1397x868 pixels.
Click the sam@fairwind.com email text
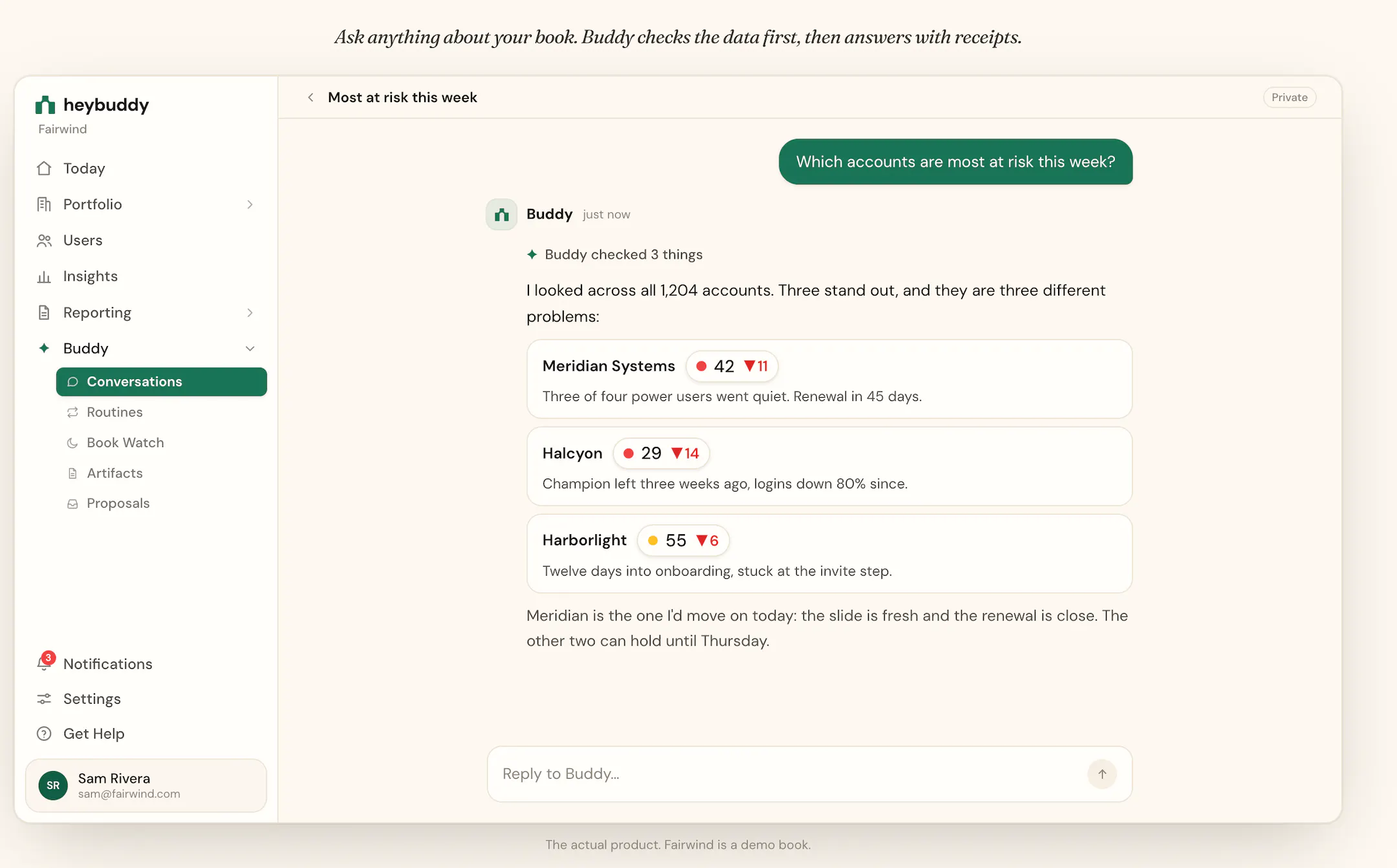pos(129,794)
